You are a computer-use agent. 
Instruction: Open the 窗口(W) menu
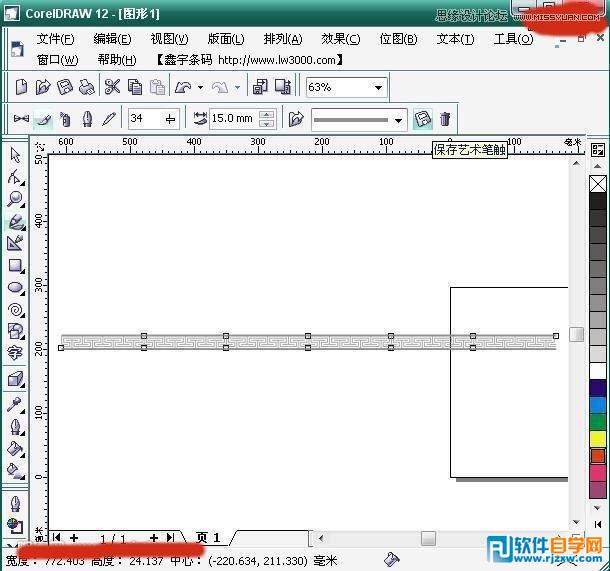(57, 60)
